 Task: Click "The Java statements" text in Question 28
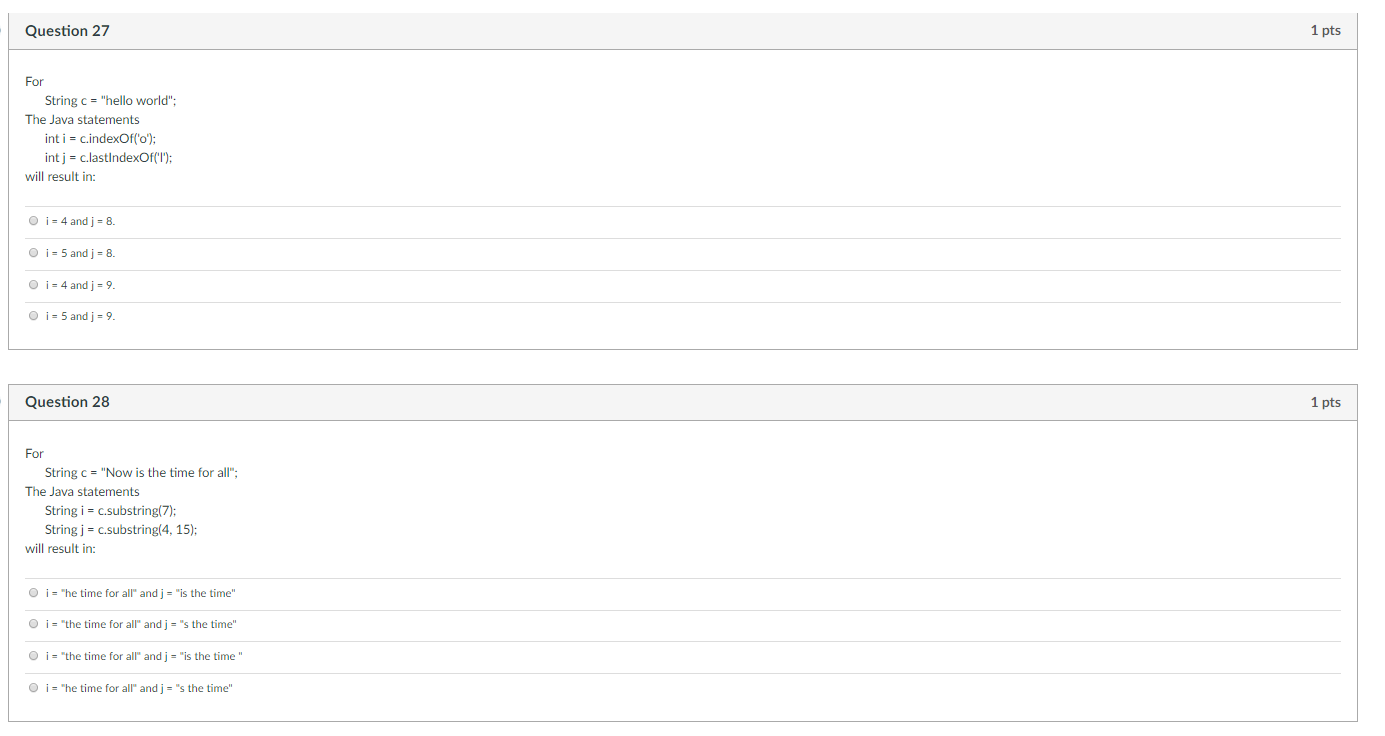[82, 491]
